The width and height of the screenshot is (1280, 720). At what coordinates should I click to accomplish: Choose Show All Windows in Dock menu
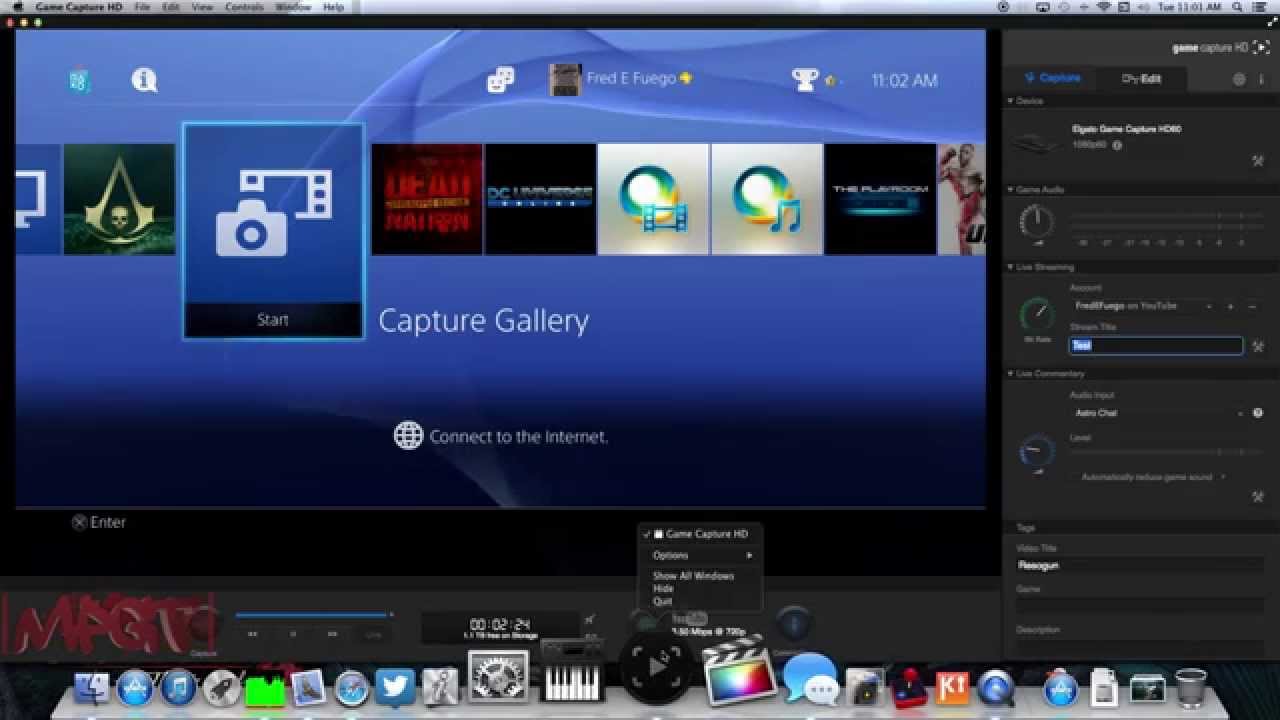[700, 576]
